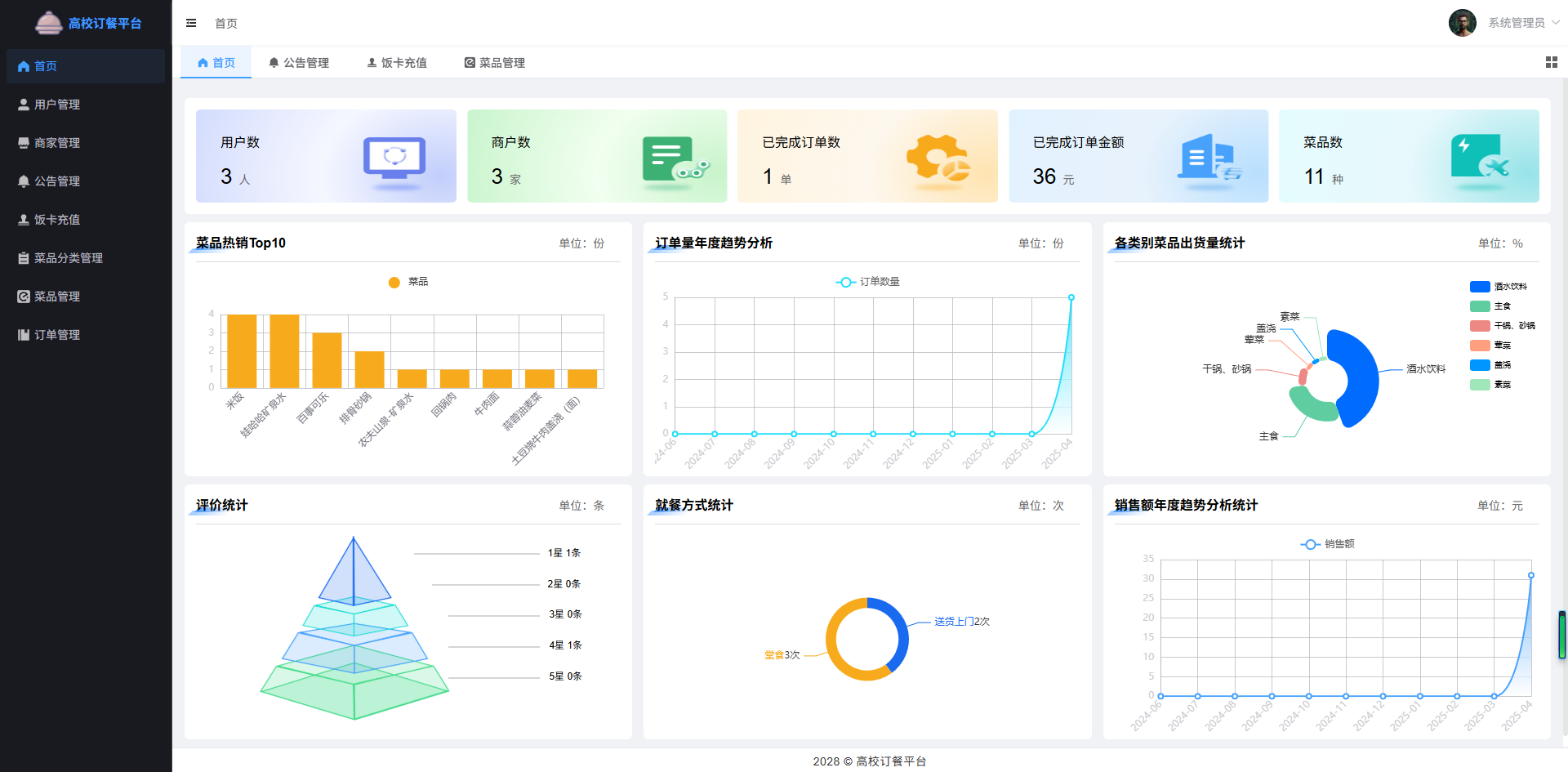This screenshot has width=1568, height=772.
Task: Select 商家管理 in the sidebar
Action: pyautogui.click(x=56, y=142)
